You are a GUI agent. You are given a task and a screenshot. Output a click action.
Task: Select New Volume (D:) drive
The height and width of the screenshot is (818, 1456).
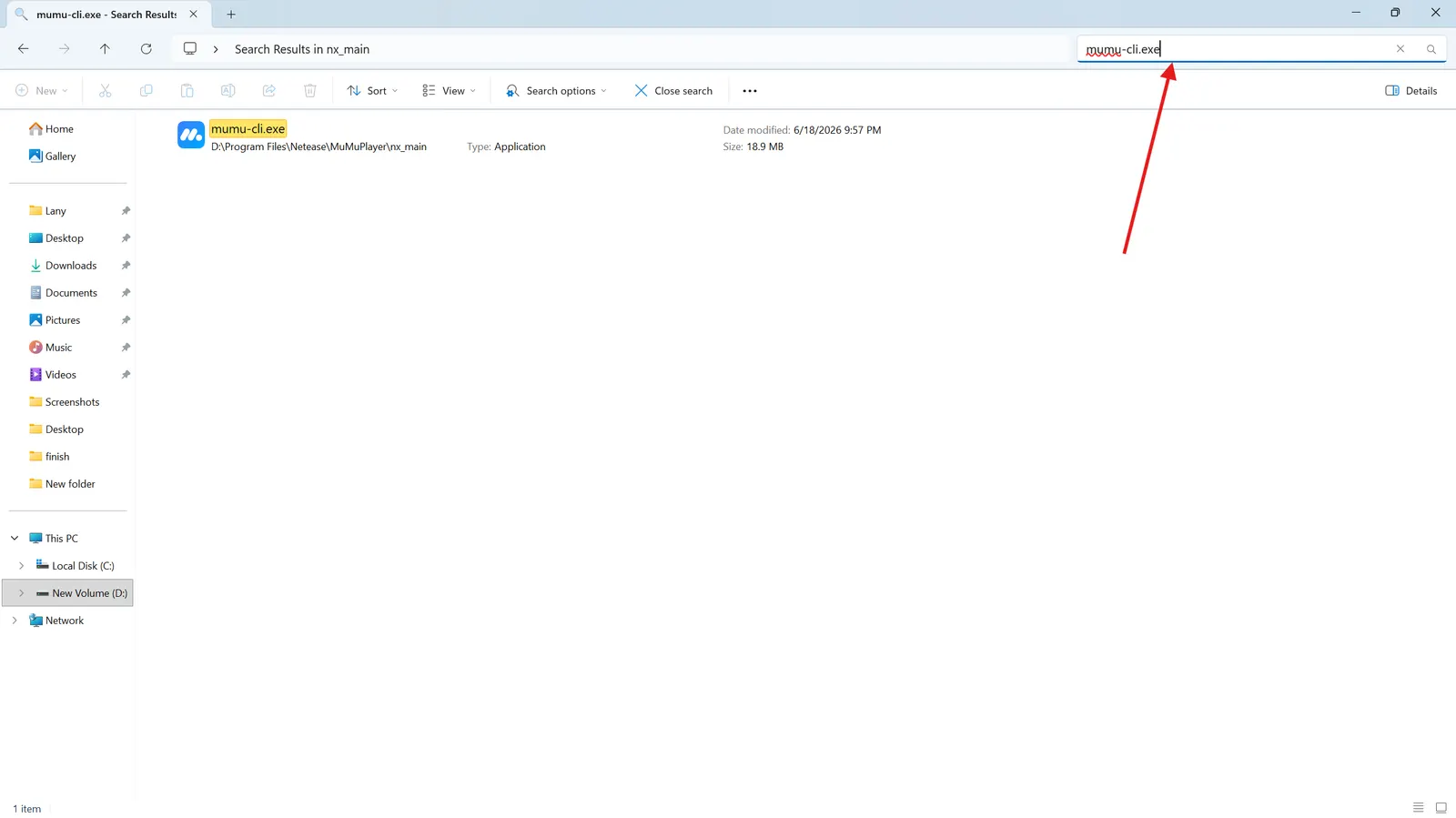click(82, 593)
